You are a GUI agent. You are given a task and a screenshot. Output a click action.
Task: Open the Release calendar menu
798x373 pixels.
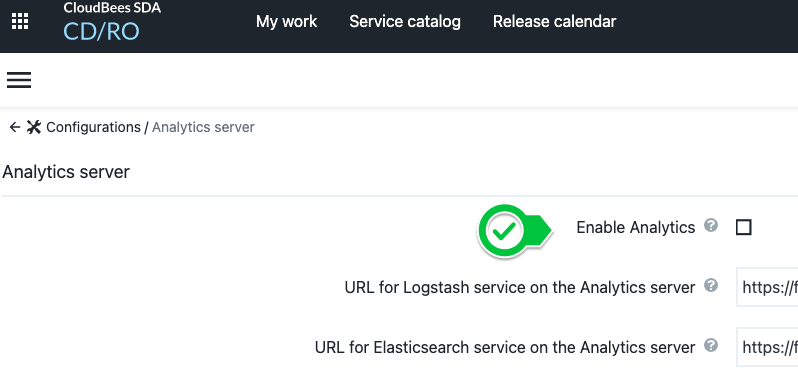coord(555,21)
